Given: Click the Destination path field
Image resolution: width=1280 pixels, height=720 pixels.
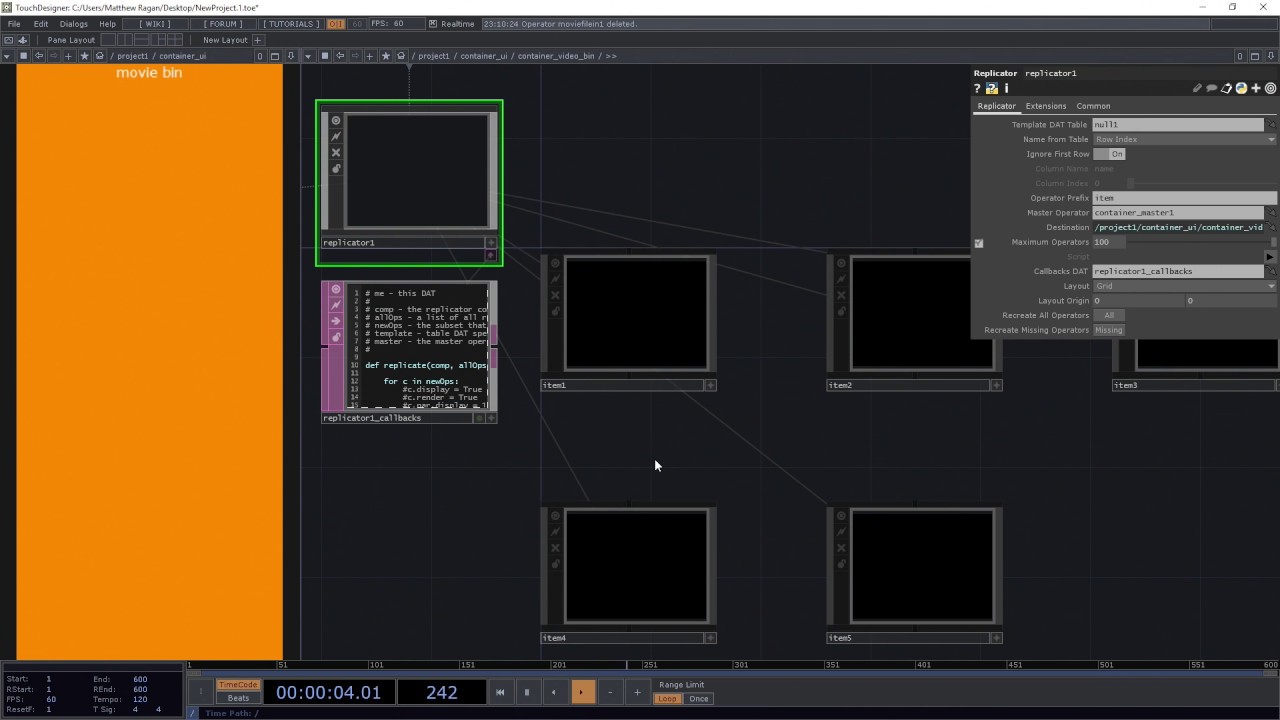Looking at the screenshot, I should tap(1178, 228).
